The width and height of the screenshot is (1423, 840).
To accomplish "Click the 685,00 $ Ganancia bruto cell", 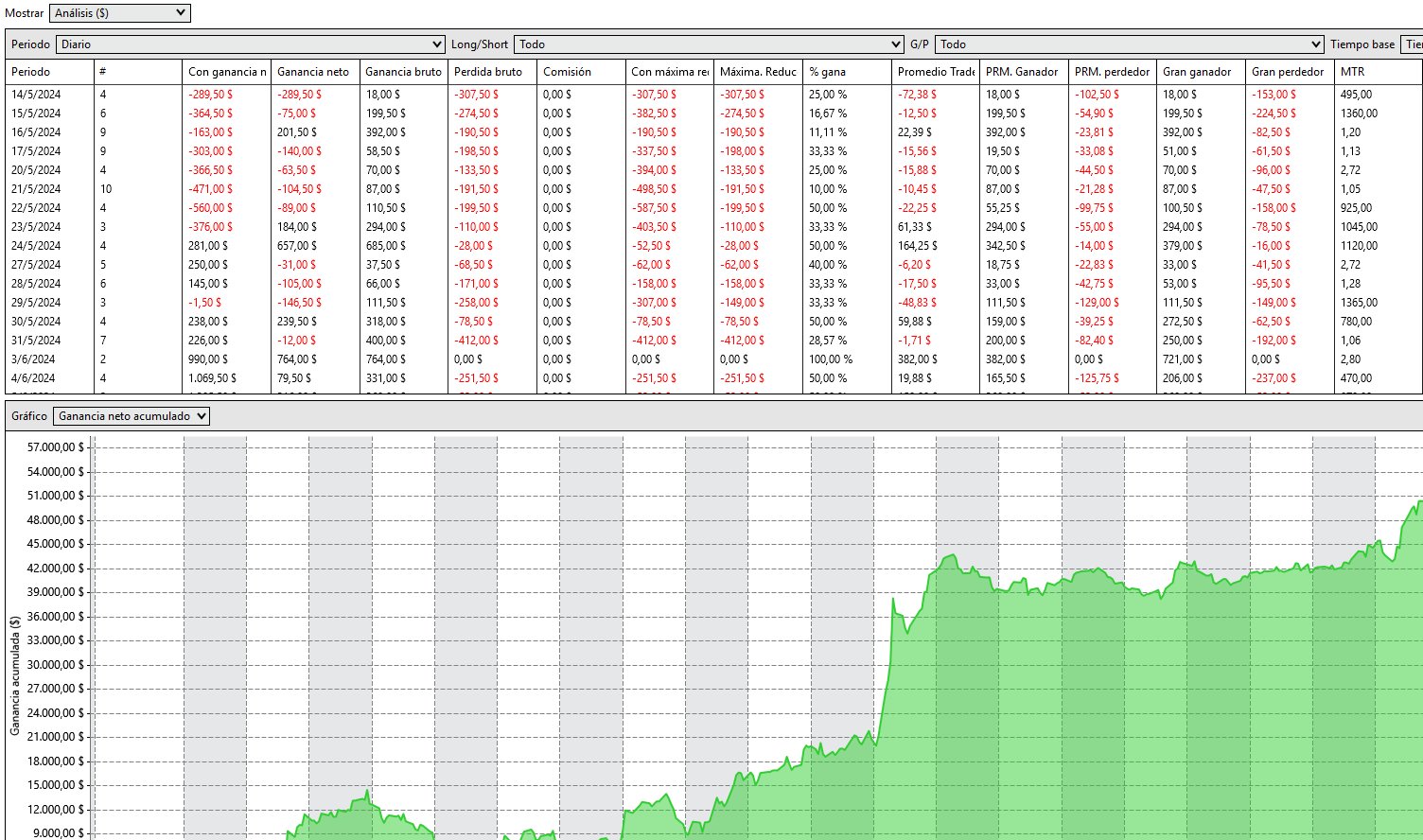I will 404,246.
